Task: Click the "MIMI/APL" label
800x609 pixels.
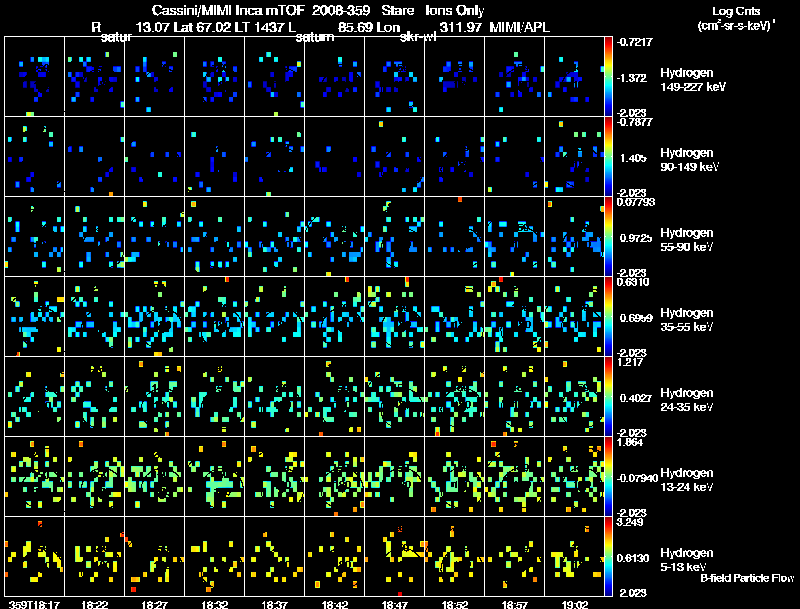Action: (519, 28)
